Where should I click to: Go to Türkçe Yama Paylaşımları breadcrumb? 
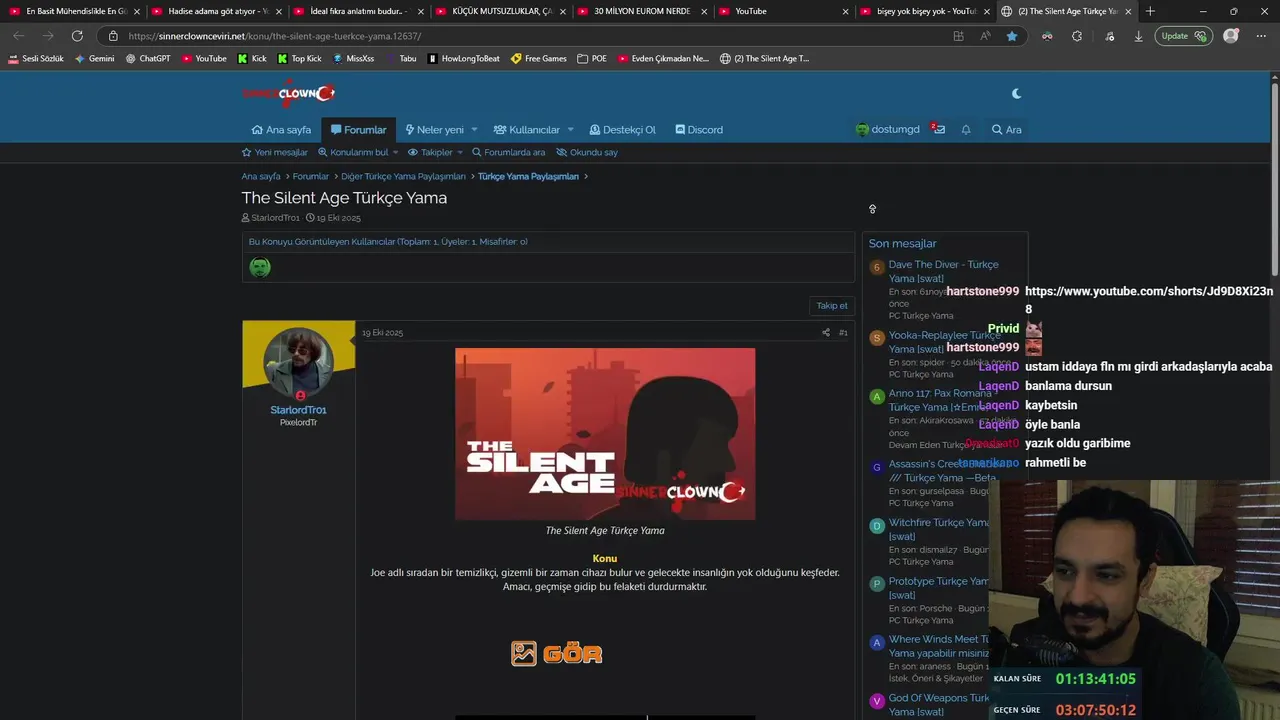[528, 177]
